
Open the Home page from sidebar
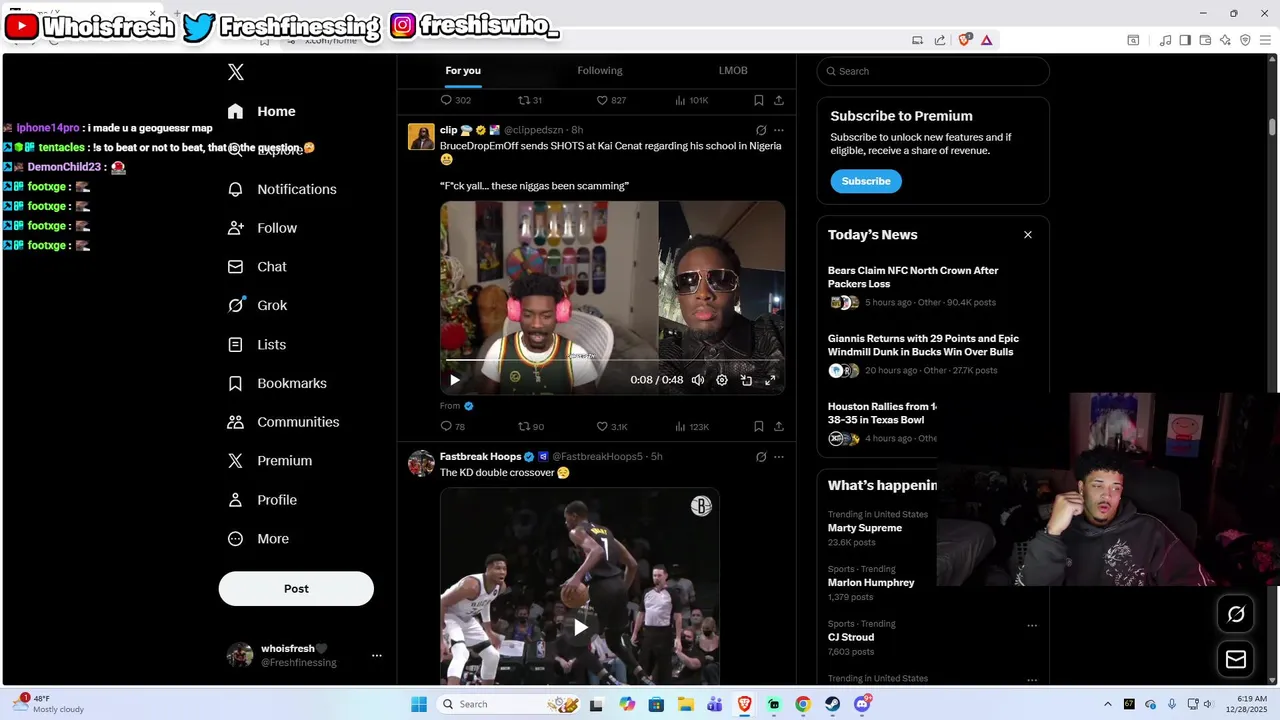click(261, 111)
